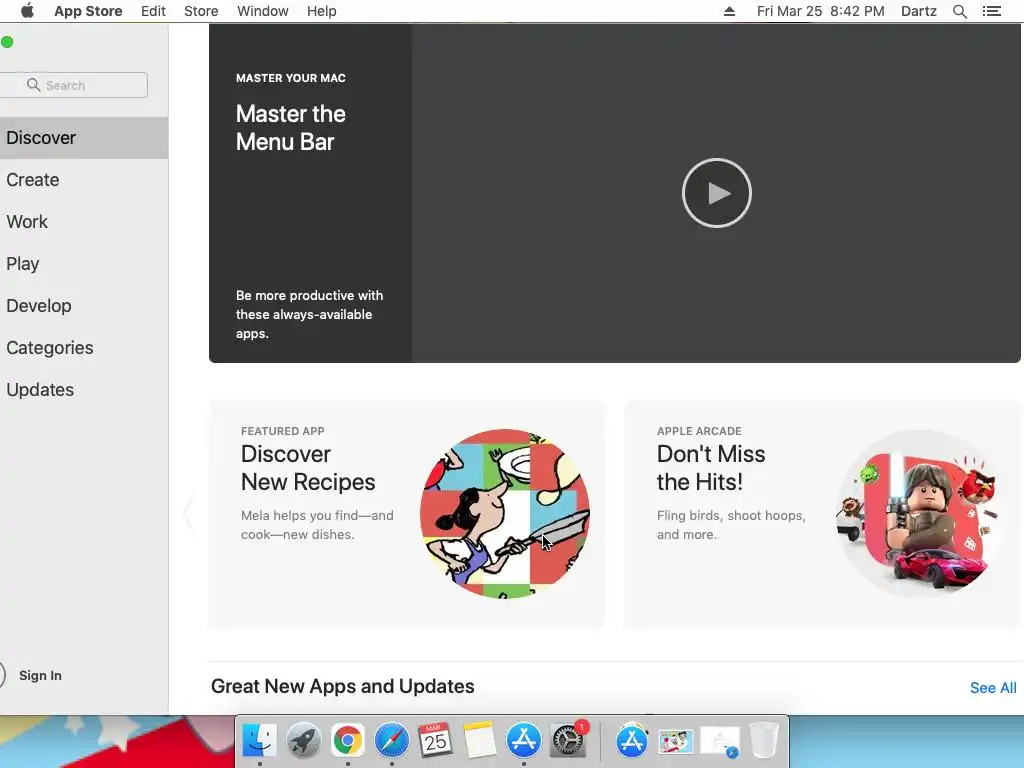Click the Master the Menu Bar headline
Viewport: 1024px width, 768px height.
click(291, 128)
